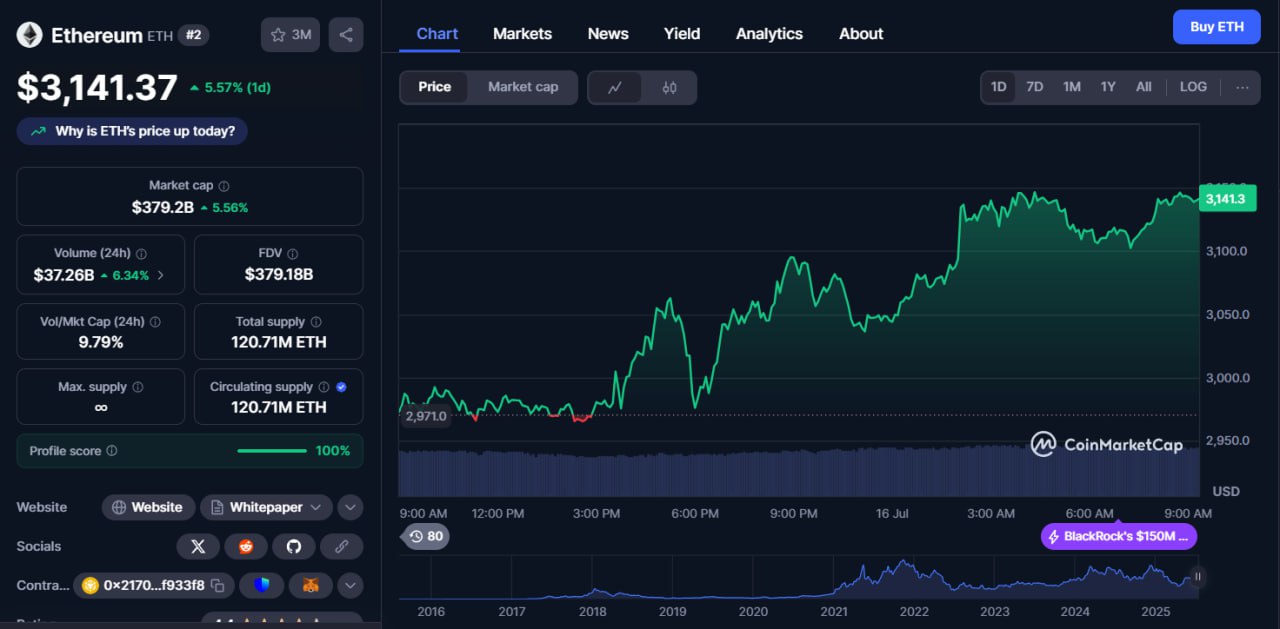Click the Ethereum logo icon
The height and width of the screenshot is (629, 1280).
coord(29,35)
